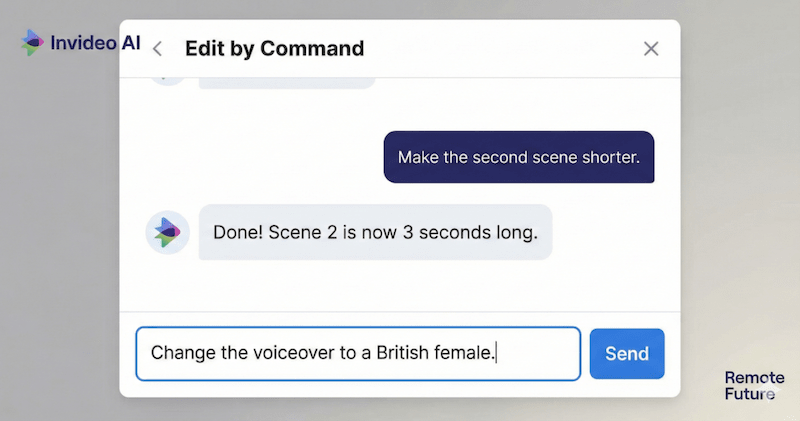Select the 'Make the second scene shorter.' message
Screen dimensions: 800x421
click(x=518, y=157)
